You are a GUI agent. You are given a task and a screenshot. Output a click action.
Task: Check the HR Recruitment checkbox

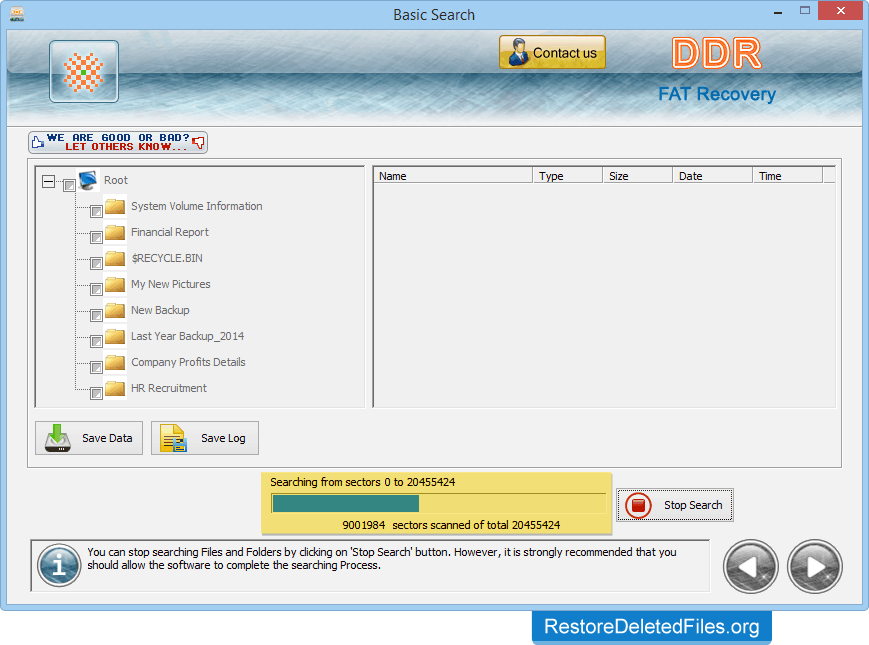click(96, 393)
